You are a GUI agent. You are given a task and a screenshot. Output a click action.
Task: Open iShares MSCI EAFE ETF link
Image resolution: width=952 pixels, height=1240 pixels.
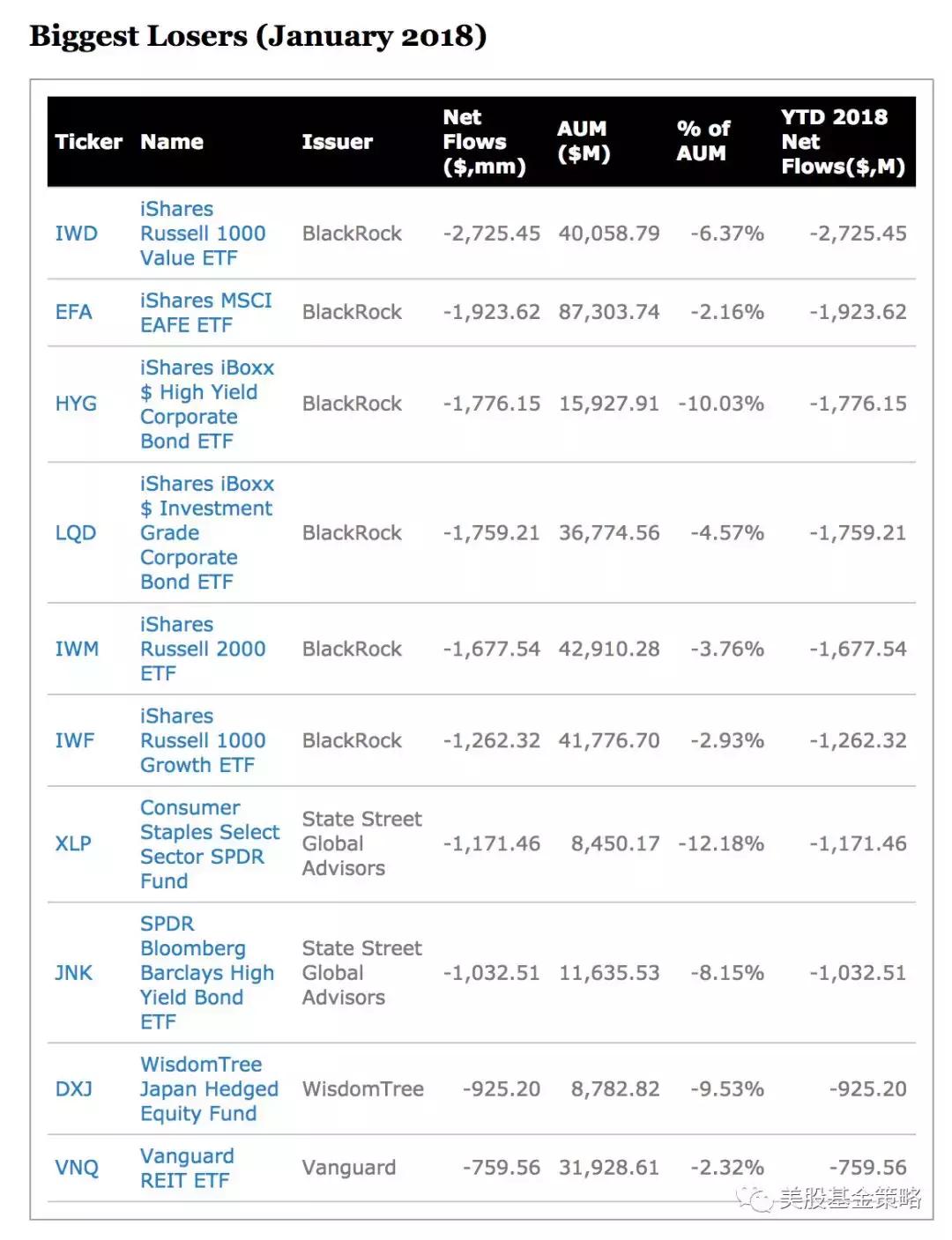205,313
